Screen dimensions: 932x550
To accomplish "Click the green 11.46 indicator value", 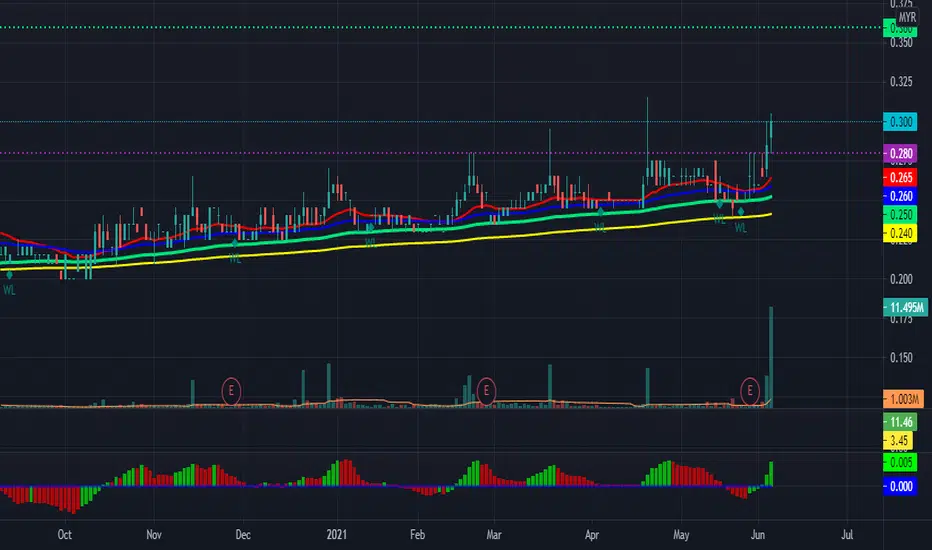I will [900, 422].
